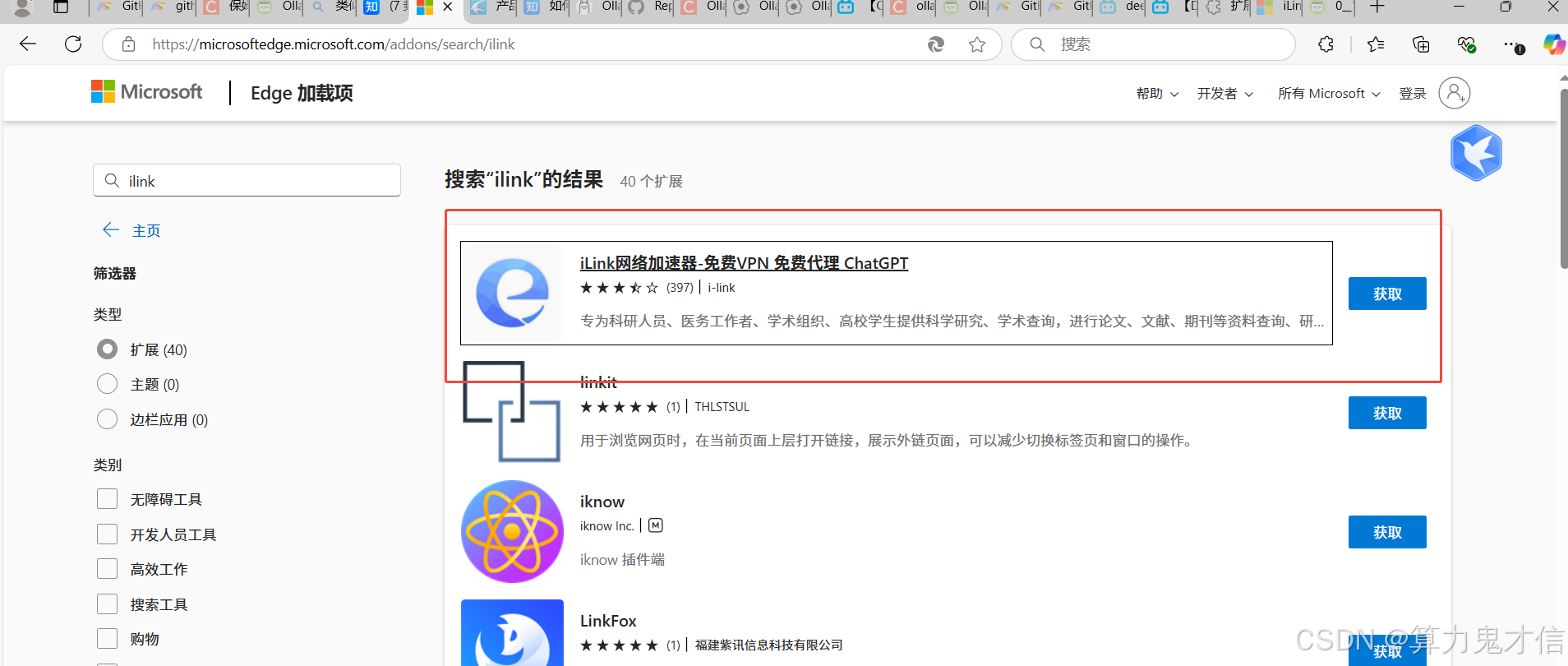This screenshot has height=666, width=1568.
Task: Click the ilink add-ons search field
Action: 247,180
